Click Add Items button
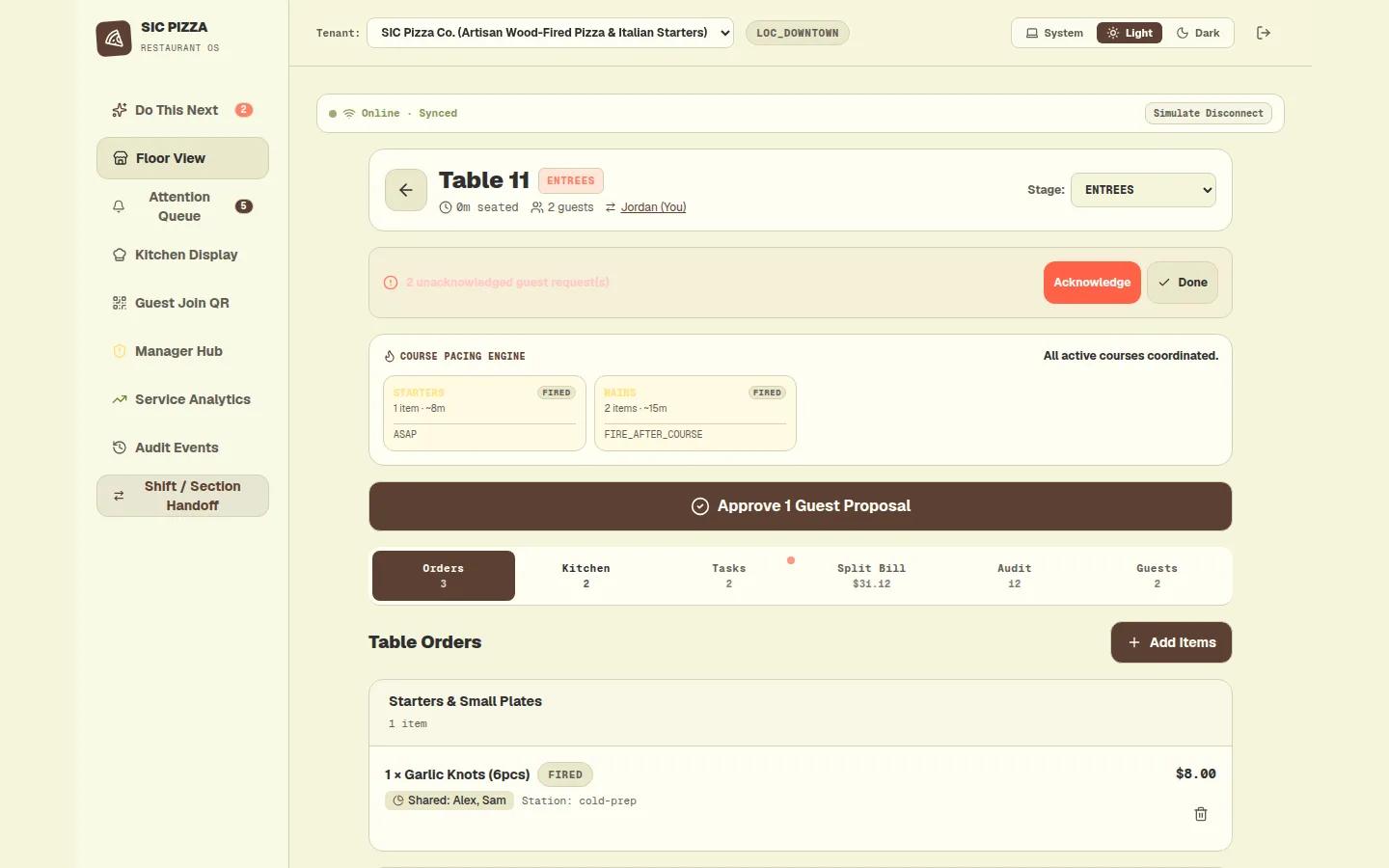This screenshot has width=1389, height=868. 1172,642
